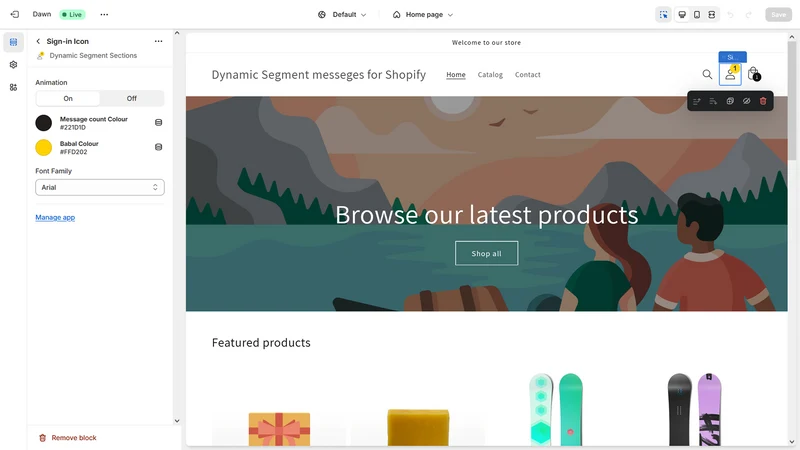The image size is (800, 450).
Task: Toggle the inspector selection tool
Action: [663, 14]
